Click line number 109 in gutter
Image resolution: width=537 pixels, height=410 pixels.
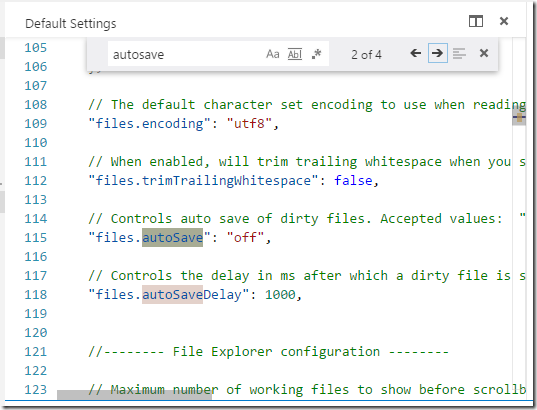[35, 123]
